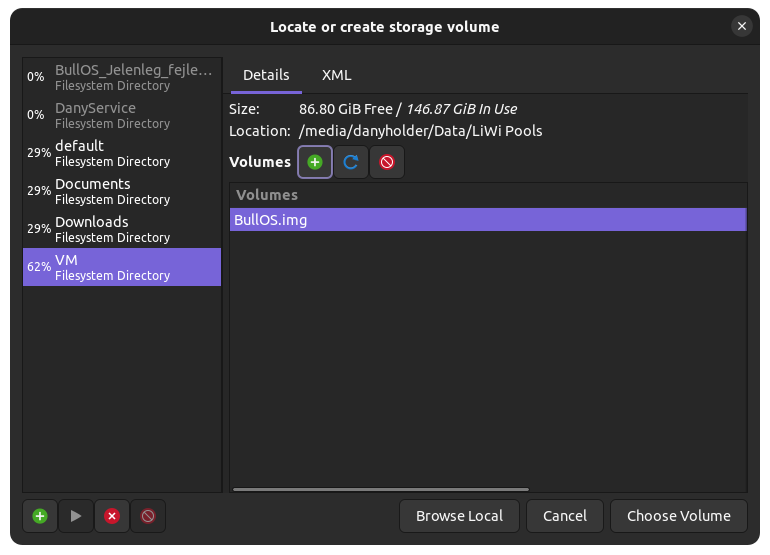
Task: Confirm with Choose Volume
Action: [679, 516]
